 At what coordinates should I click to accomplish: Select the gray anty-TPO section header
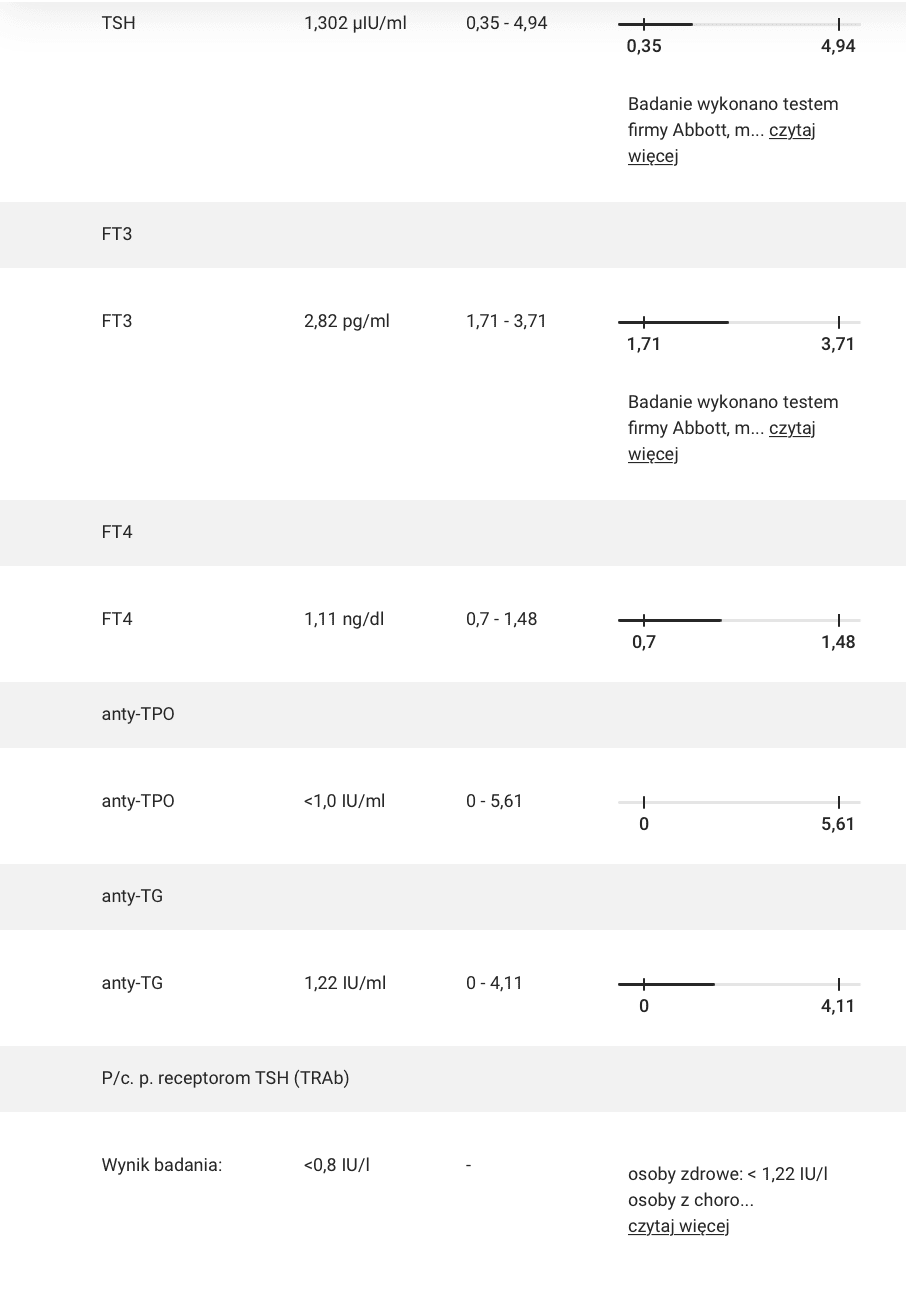(x=453, y=714)
